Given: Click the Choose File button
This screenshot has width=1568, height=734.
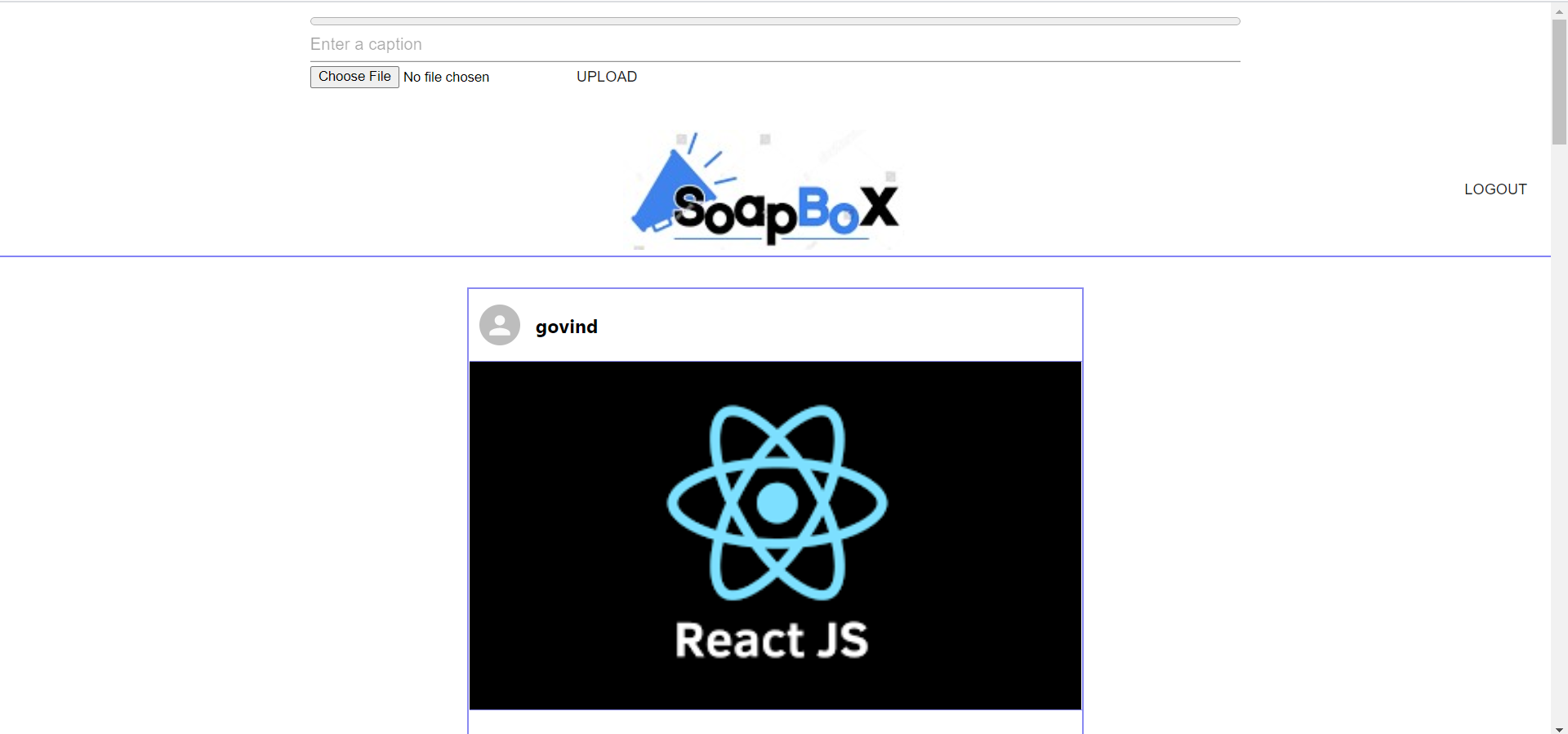Looking at the screenshot, I should point(354,77).
